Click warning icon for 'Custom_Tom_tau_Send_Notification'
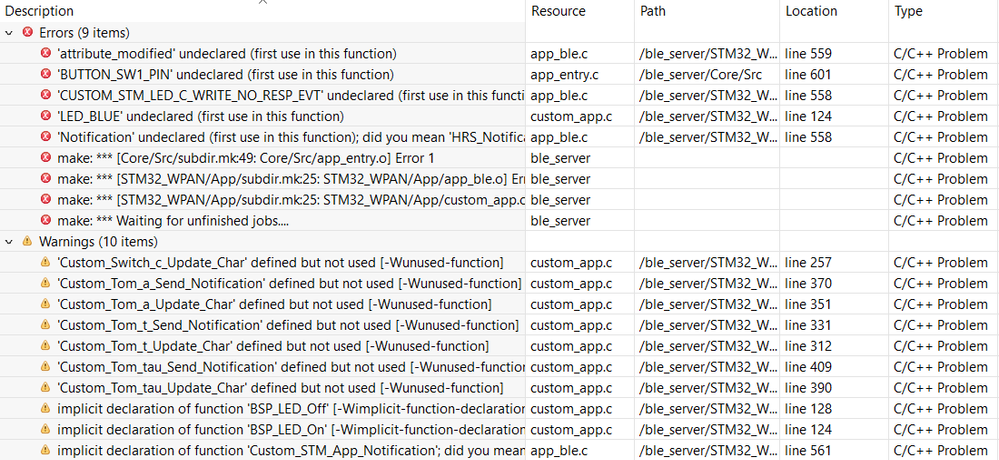Image resolution: width=999 pixels, height=460 pixels. coord(46,367)
